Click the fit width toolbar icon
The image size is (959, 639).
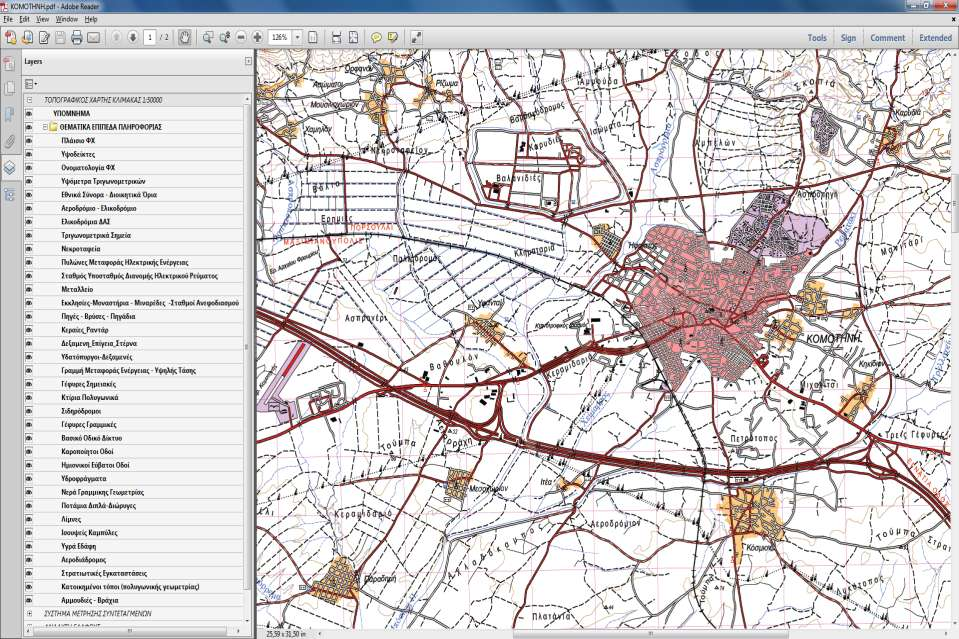point(336,38)
